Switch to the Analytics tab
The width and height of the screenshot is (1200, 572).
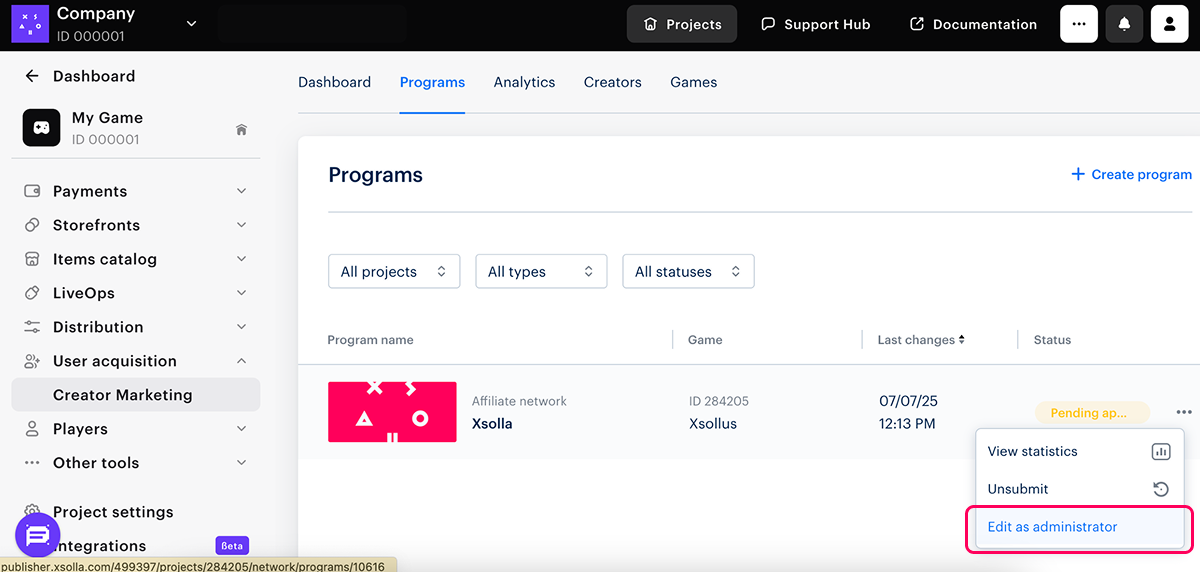tap(524, 82)
